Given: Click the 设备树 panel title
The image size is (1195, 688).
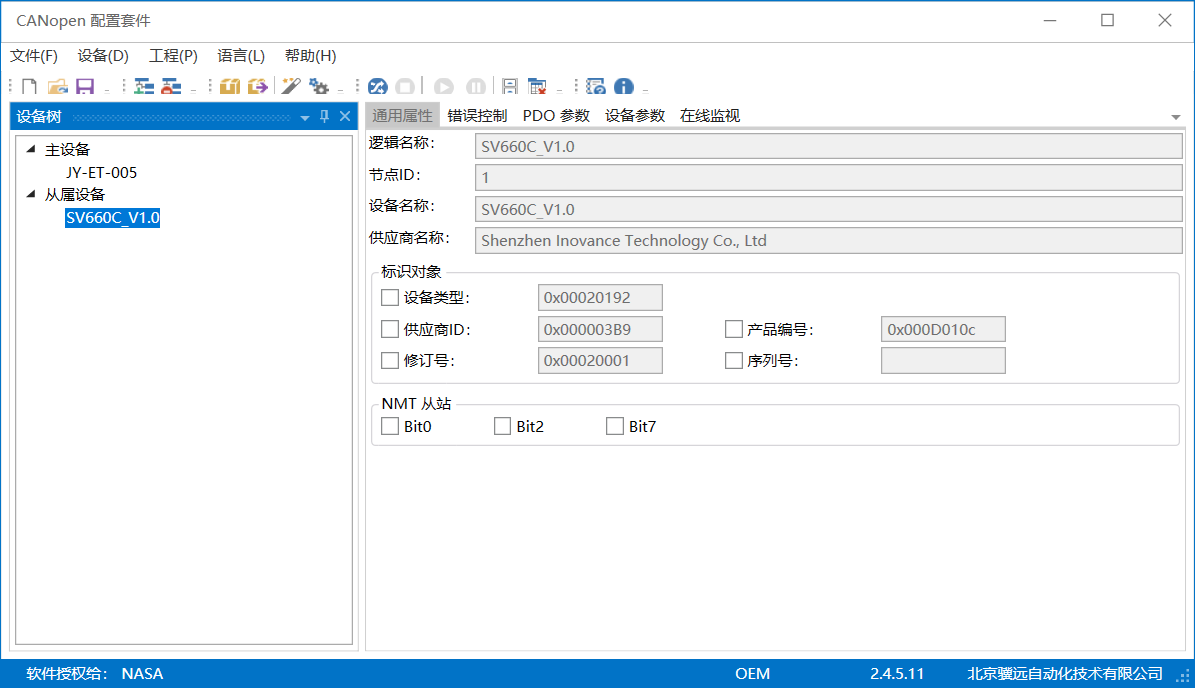Looking at the screenshot, I should [x=39, y=117].
